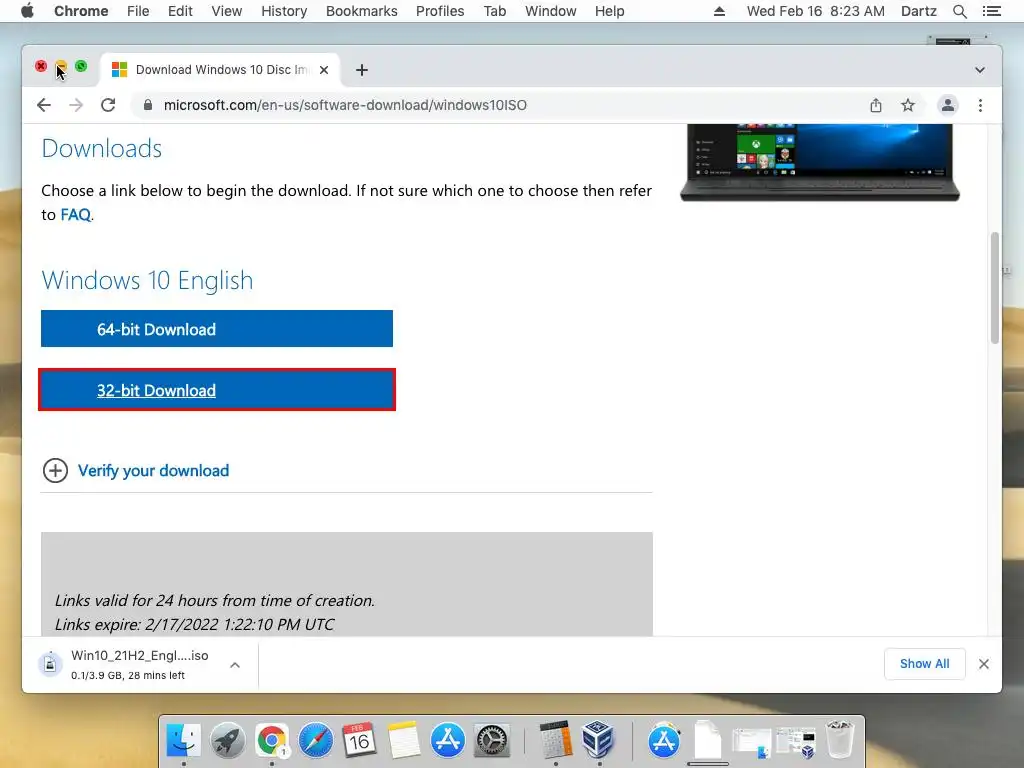Open Spotlight search in menu bar
The height and width of the screenshot is (768, 1024).
click(959, 11)
